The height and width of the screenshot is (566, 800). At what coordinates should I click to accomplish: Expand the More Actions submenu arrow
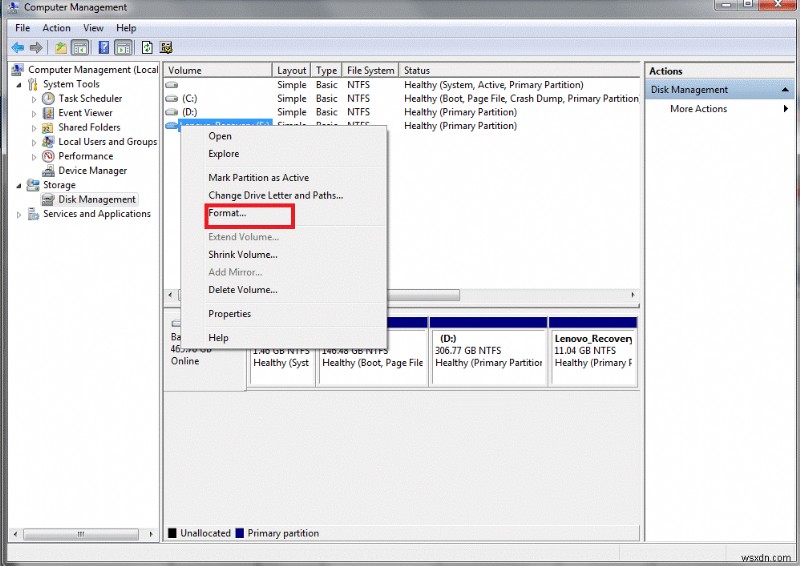point(786,109)
